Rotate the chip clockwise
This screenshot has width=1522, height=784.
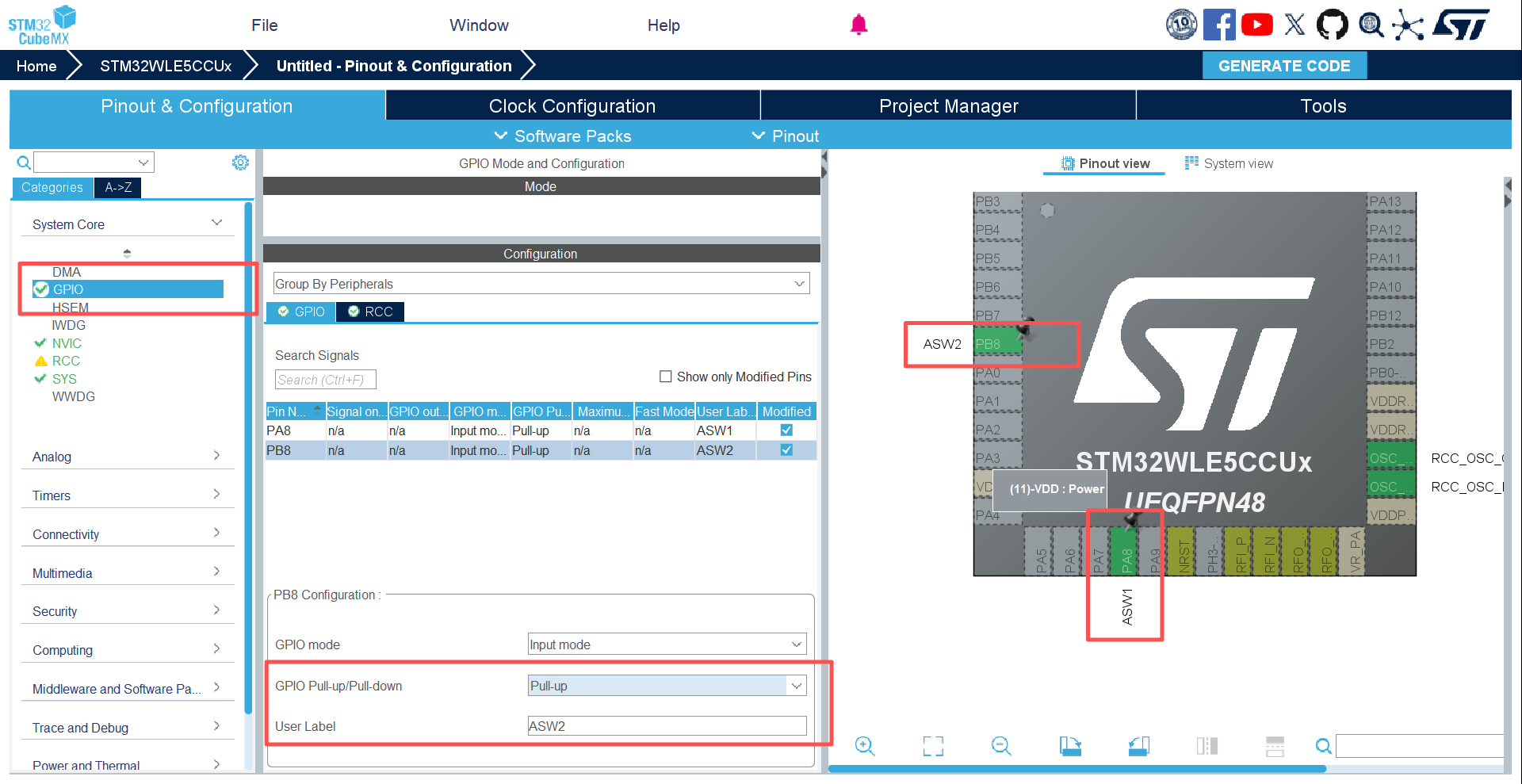[1070, 746]
